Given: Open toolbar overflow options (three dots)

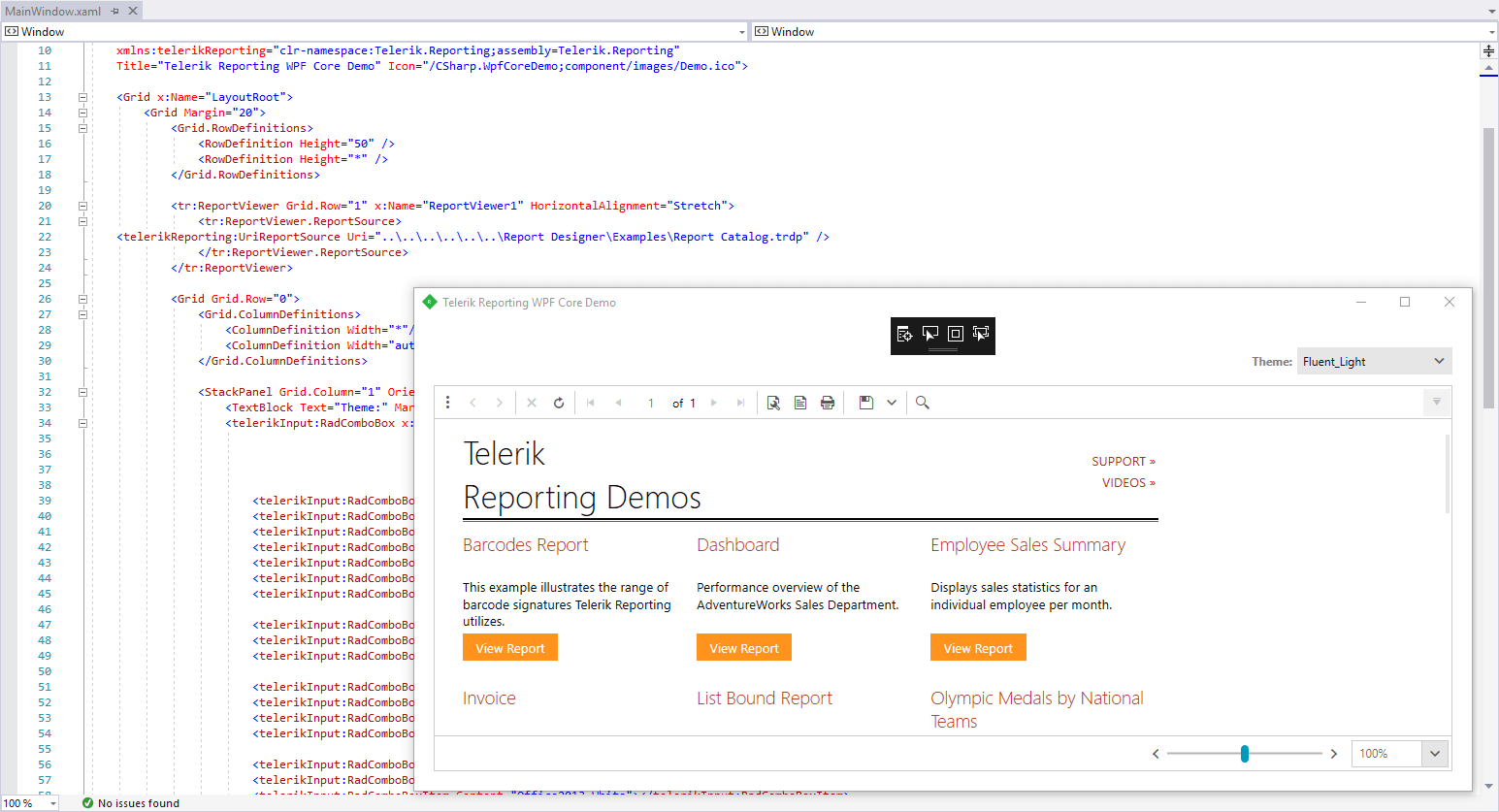Looking at the screenshot, I should tap(447, 403).
